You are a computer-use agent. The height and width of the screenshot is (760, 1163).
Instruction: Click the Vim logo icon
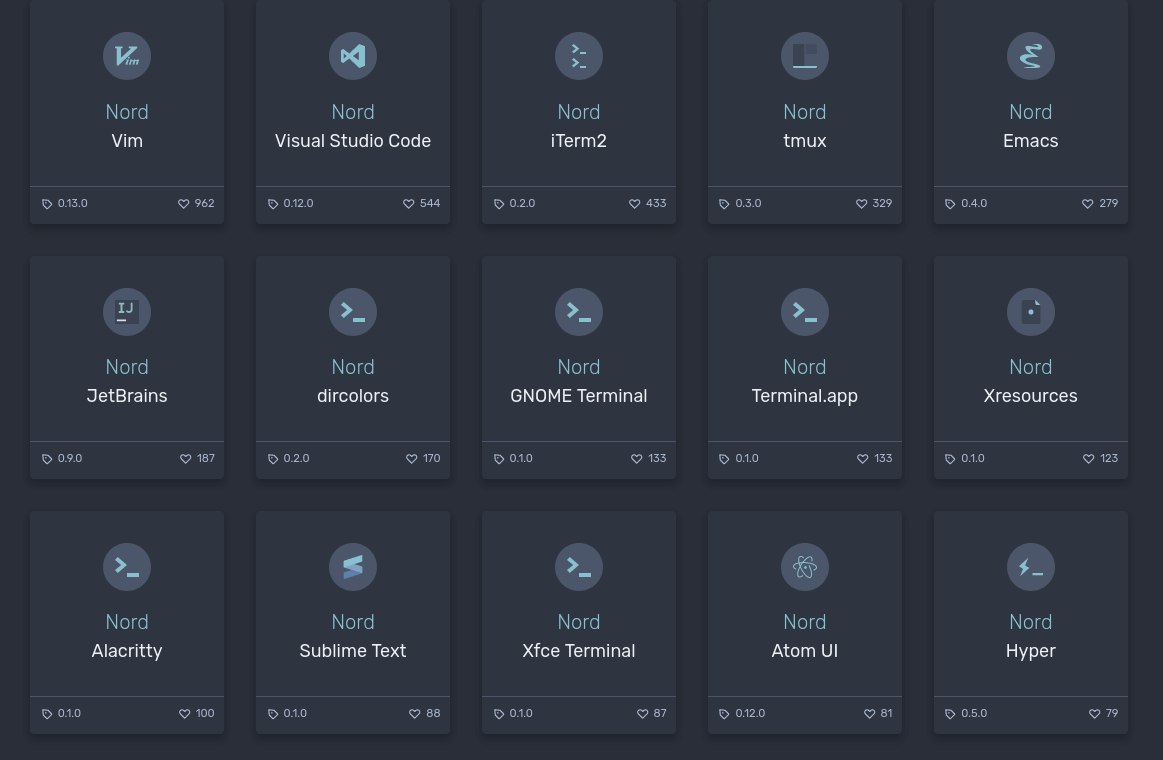coord(127,56)
